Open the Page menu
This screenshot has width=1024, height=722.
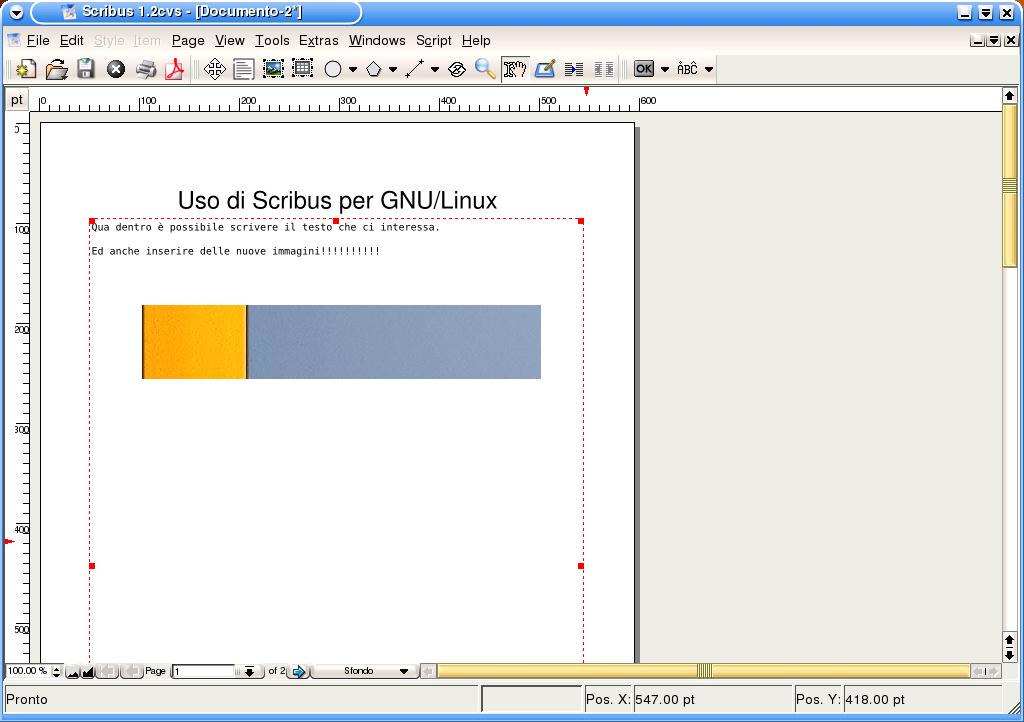click(x=188, y=40)
